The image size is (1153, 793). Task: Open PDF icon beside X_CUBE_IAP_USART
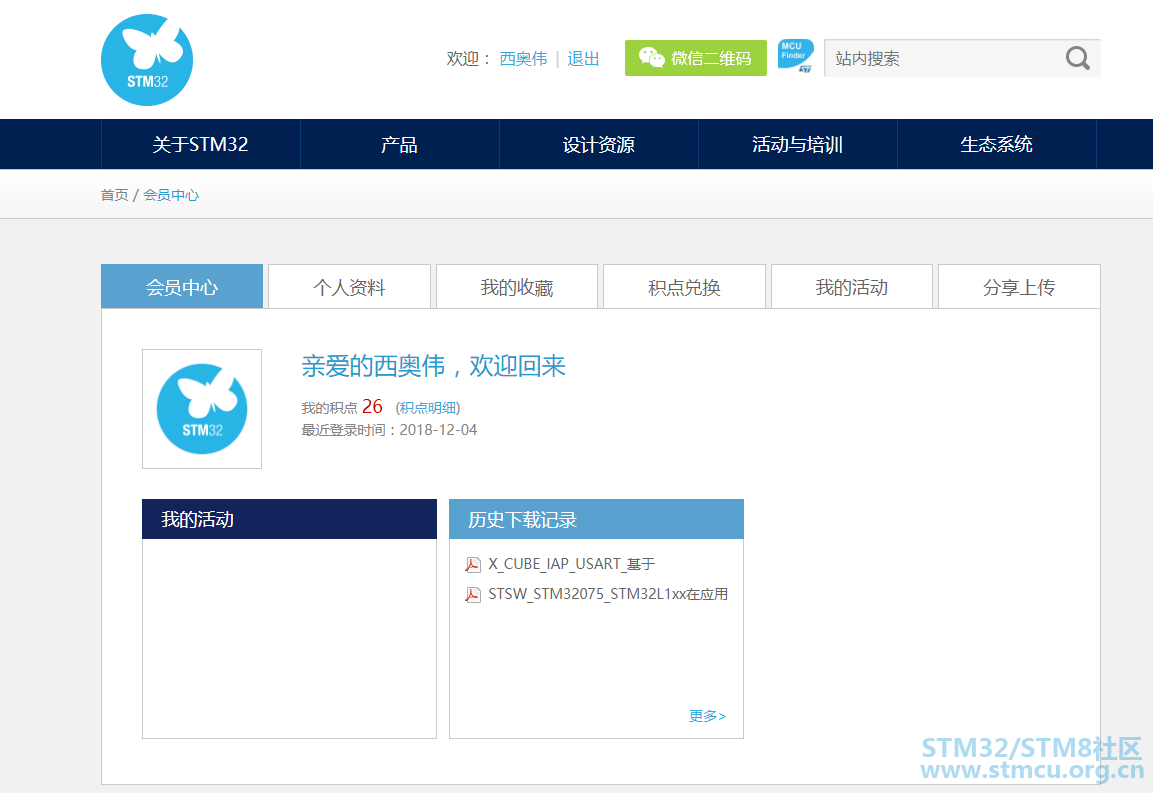(473, 564)
